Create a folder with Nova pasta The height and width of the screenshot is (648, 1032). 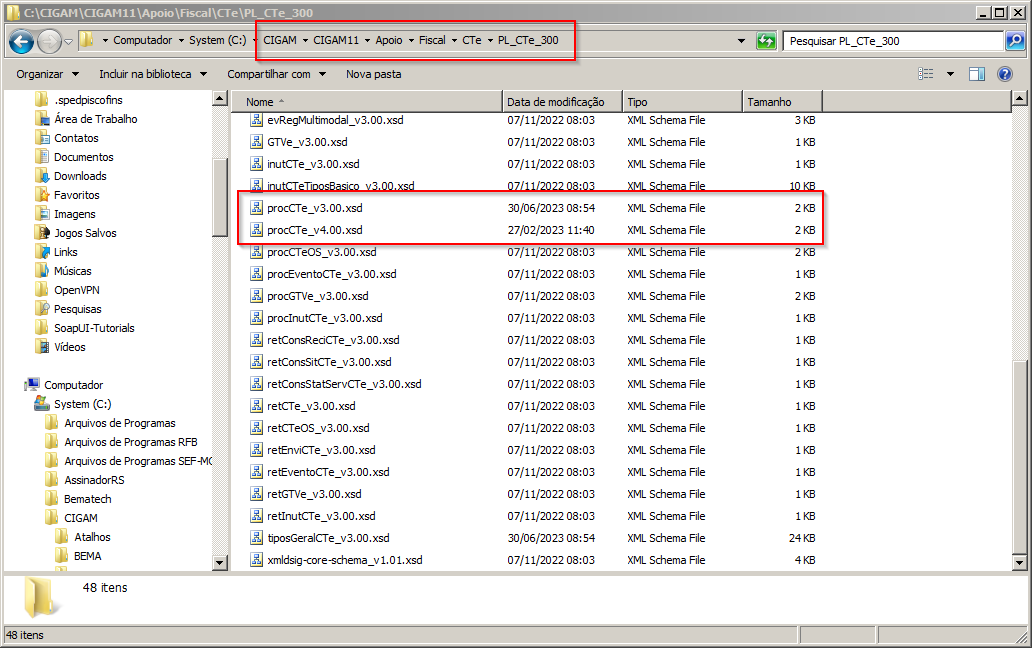point(374,74)
